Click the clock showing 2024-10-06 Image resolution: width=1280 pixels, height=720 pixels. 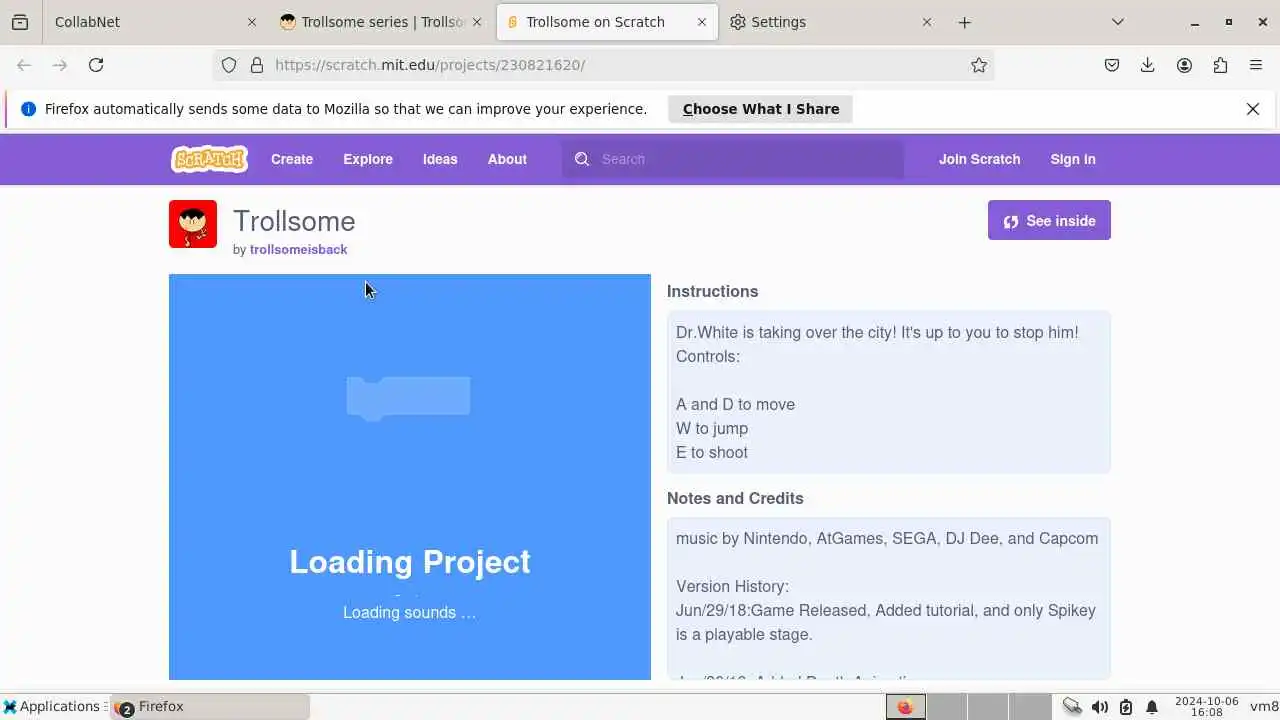(1207, 707)
